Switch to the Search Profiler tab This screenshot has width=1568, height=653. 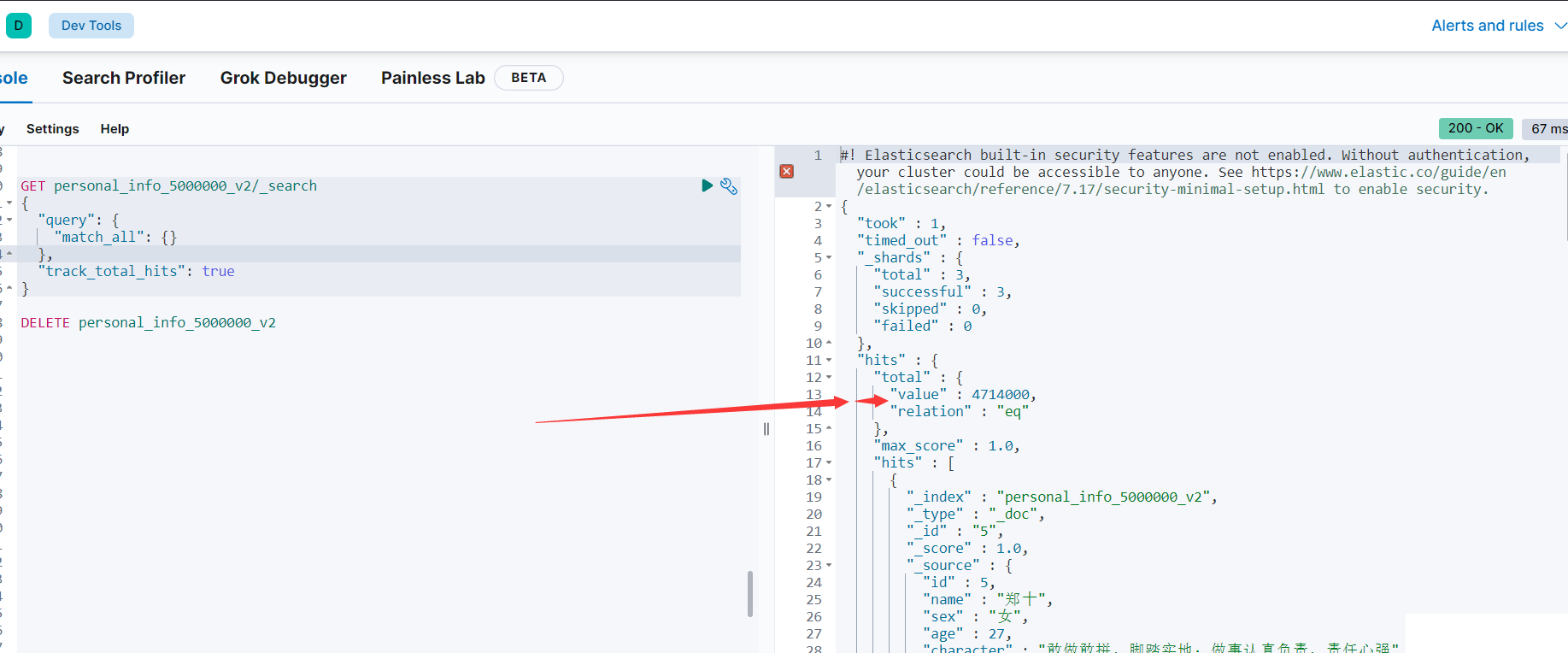pos(124,78)
